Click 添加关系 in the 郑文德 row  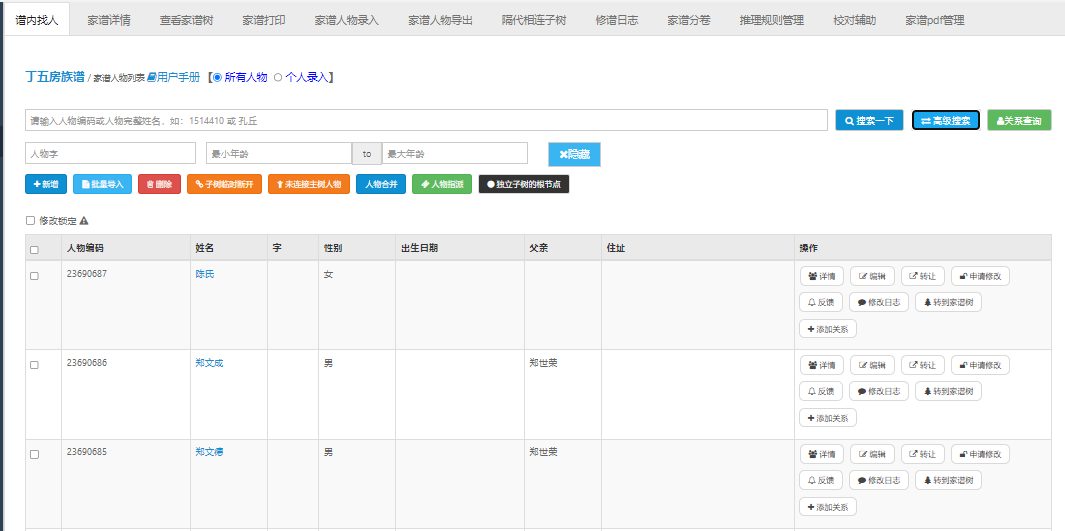828,507
